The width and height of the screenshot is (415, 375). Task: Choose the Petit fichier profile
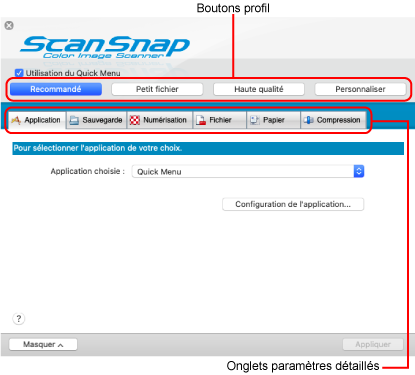pyautogui.click(x=157, y=89)
